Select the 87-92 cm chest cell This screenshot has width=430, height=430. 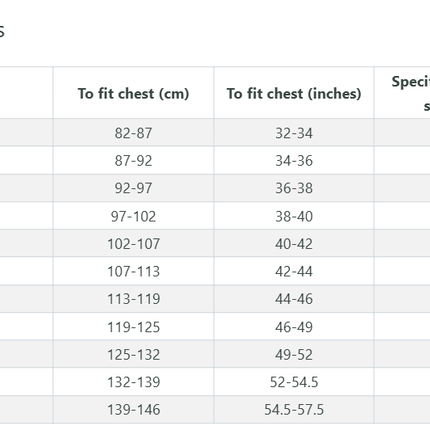133,160
